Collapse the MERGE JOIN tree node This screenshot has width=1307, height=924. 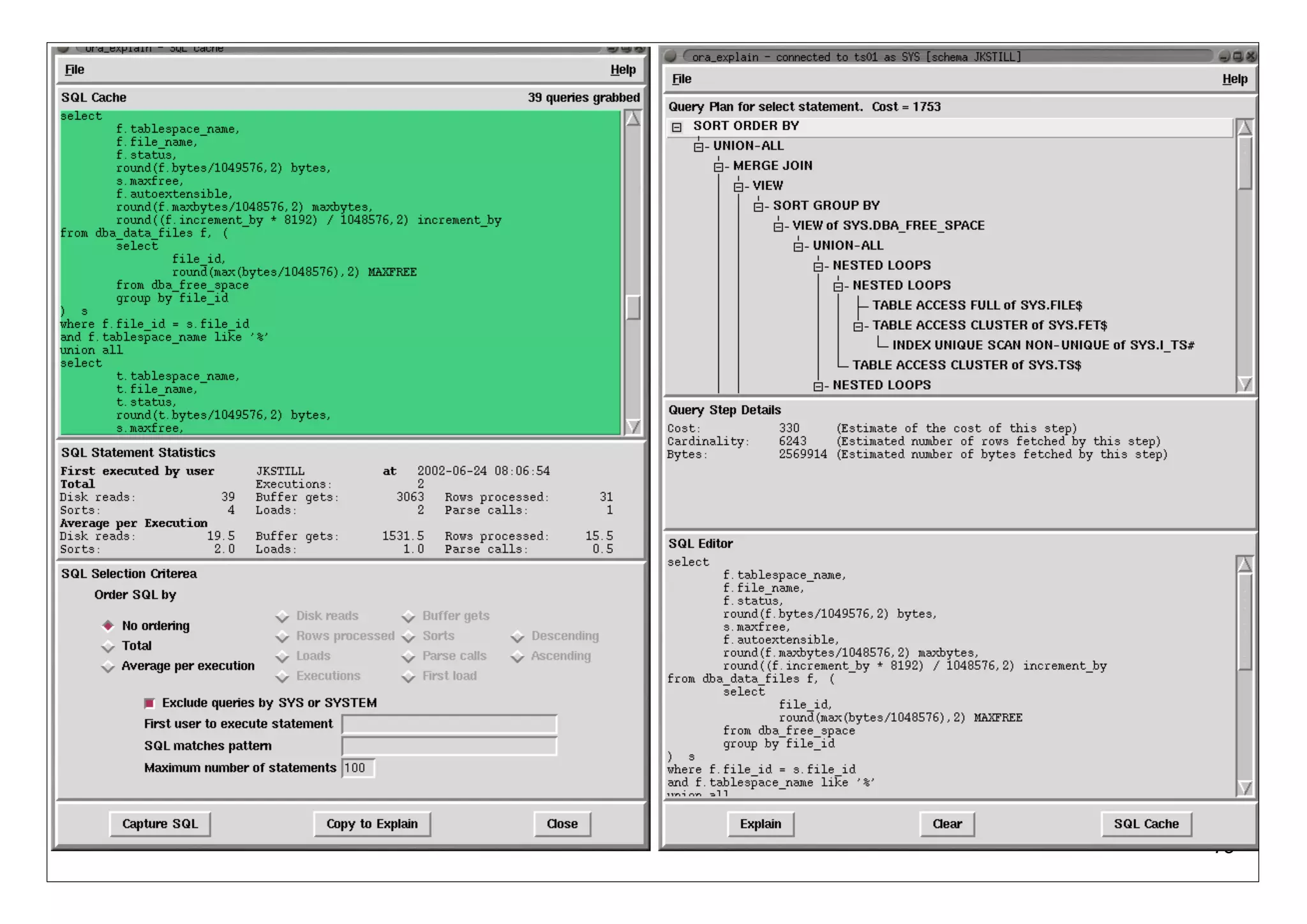click(719, 167)
